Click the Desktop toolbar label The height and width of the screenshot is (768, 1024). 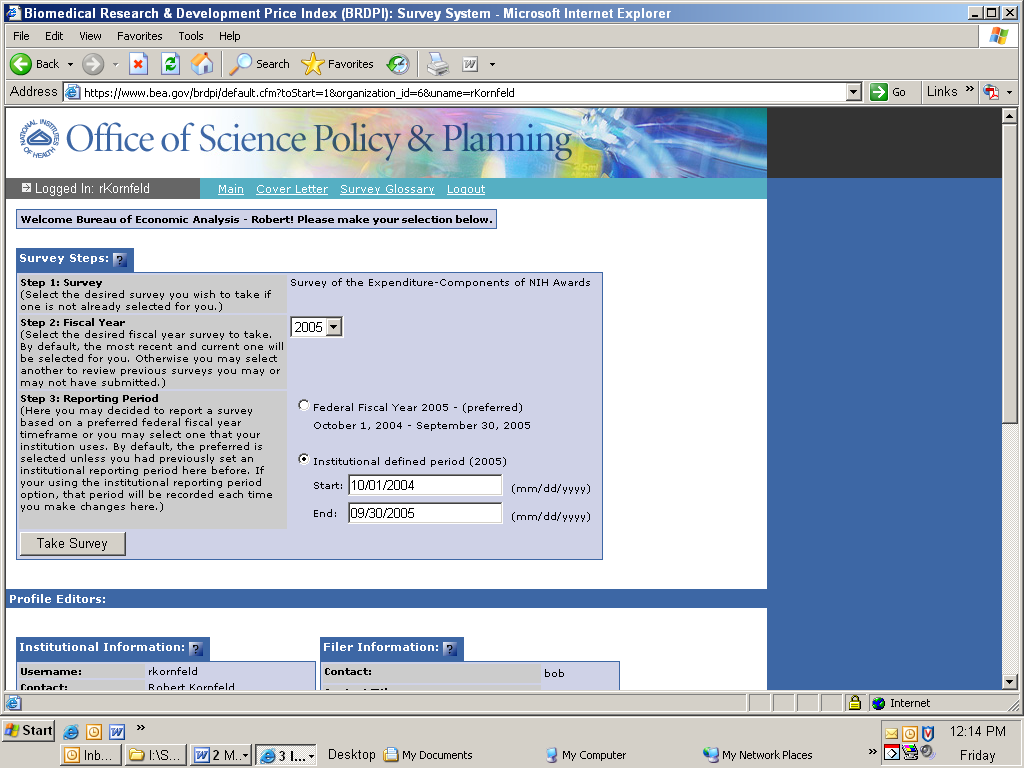[x=351, y=754]
